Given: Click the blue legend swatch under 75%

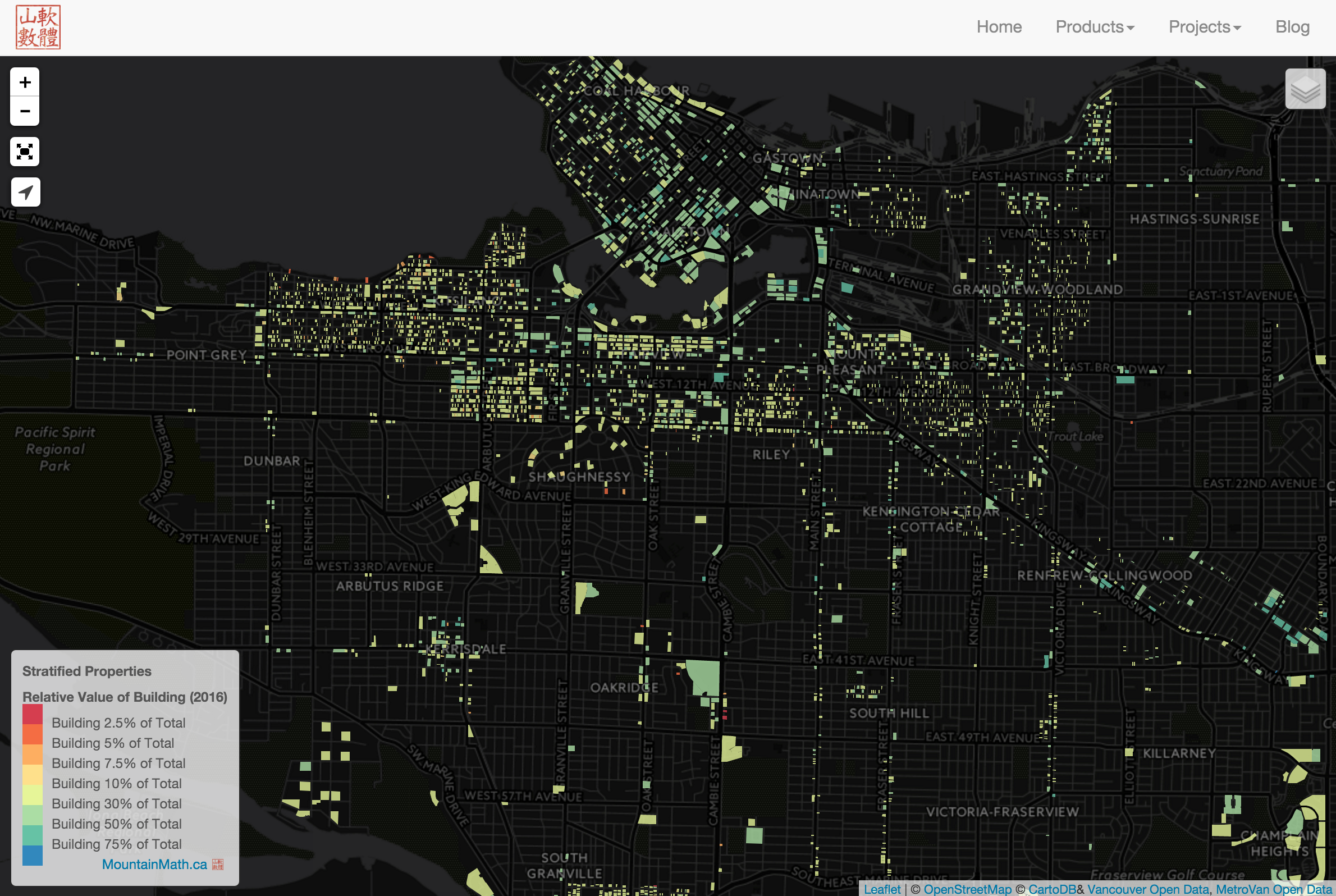Looking at the screenshot, I should 33,856.
